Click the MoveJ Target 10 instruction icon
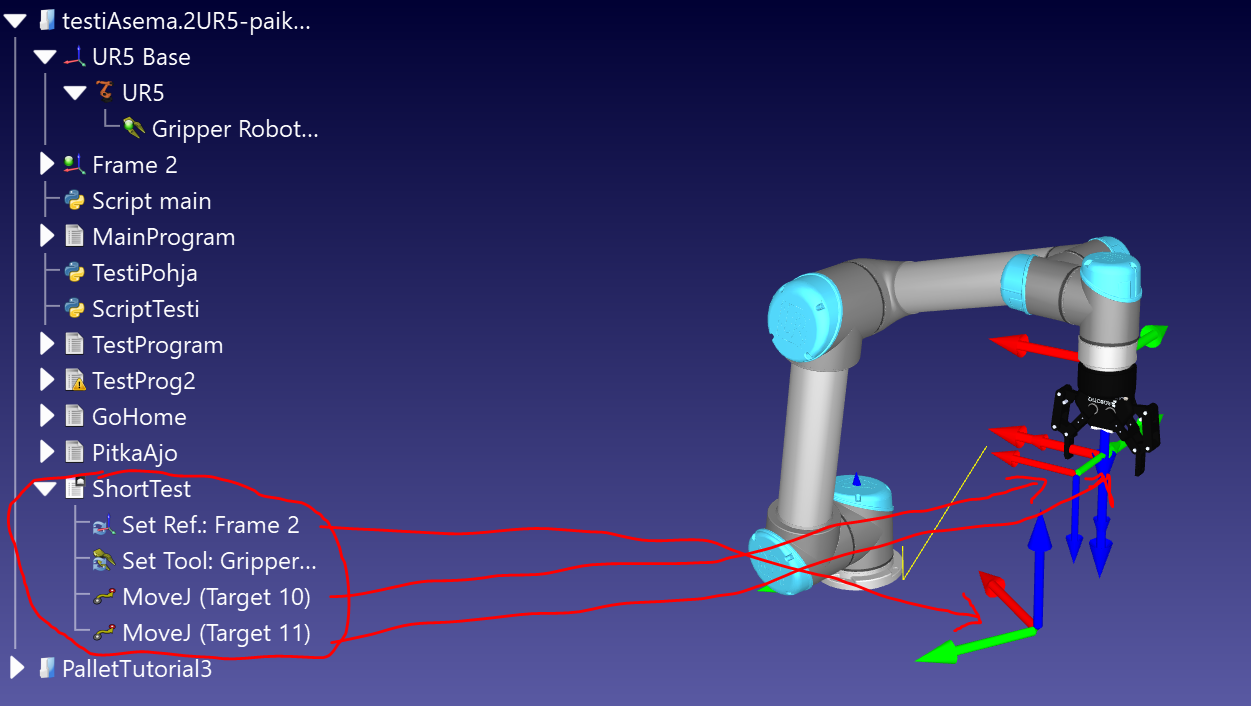This screenshot has height=706, width=1251. 105,598
